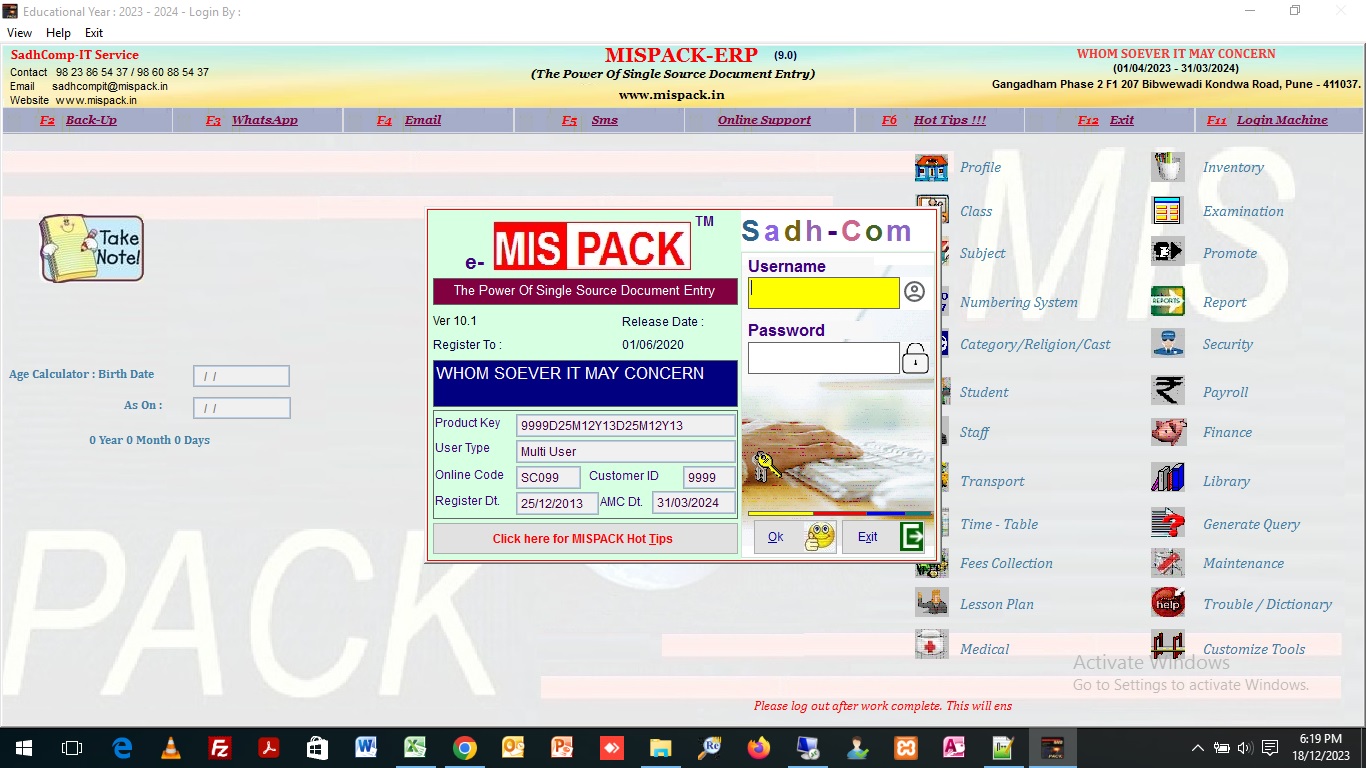Click F6 Hot Tips !!! toolbar item
This screenshot has height=768, width=1366.
934,120
